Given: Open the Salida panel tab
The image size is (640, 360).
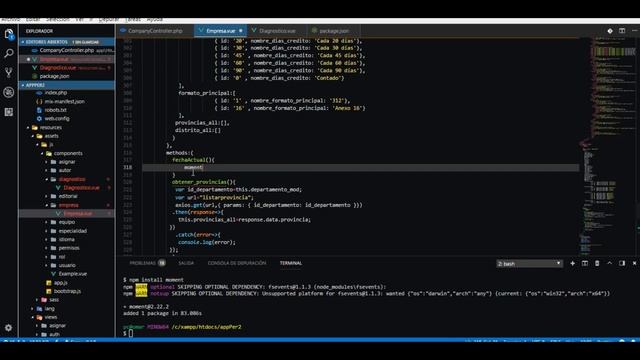Looking at the screenshot, I should tap(186, 263).
